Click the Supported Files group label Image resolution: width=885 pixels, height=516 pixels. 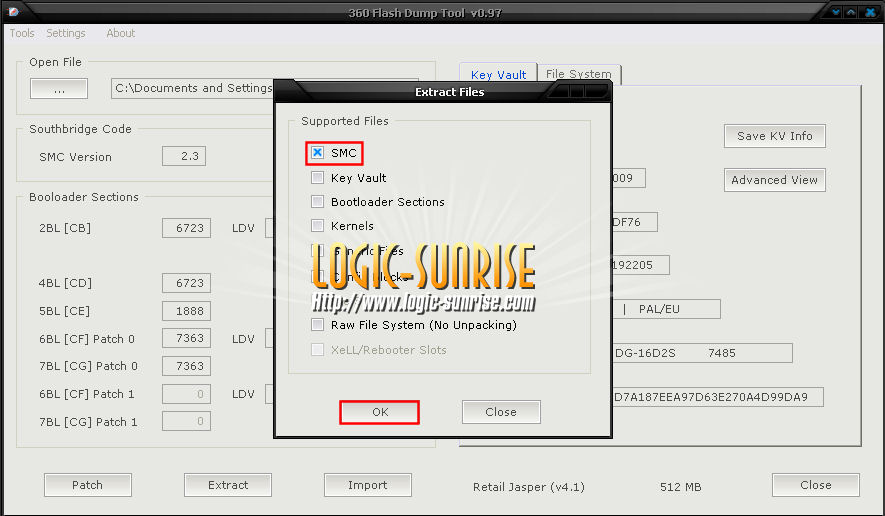345,121
